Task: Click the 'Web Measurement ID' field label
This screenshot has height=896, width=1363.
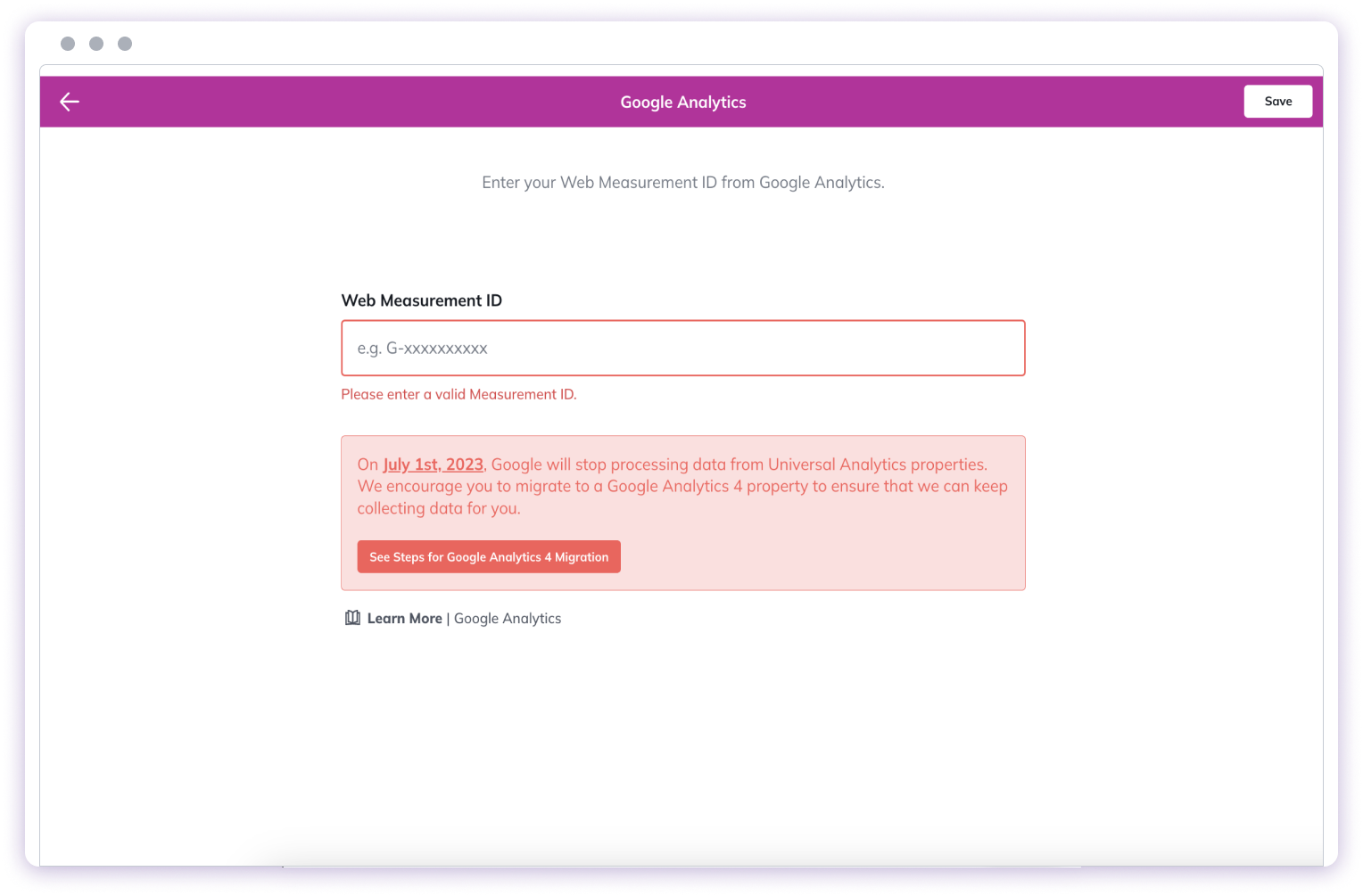Action: [x=422, y=300]
